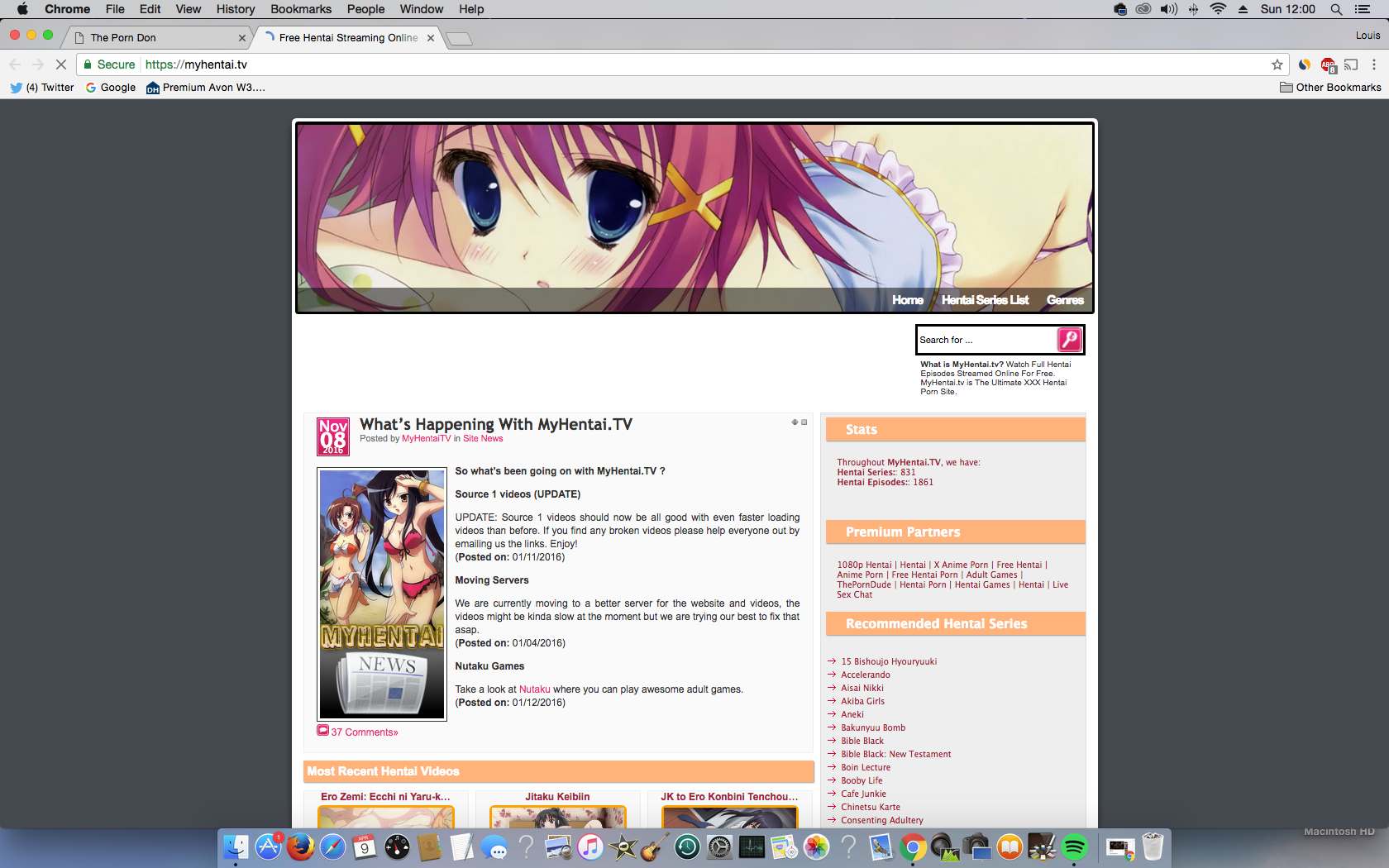Click the Louis profile button
The image size is (1389, 868).
pos(1368,36)
